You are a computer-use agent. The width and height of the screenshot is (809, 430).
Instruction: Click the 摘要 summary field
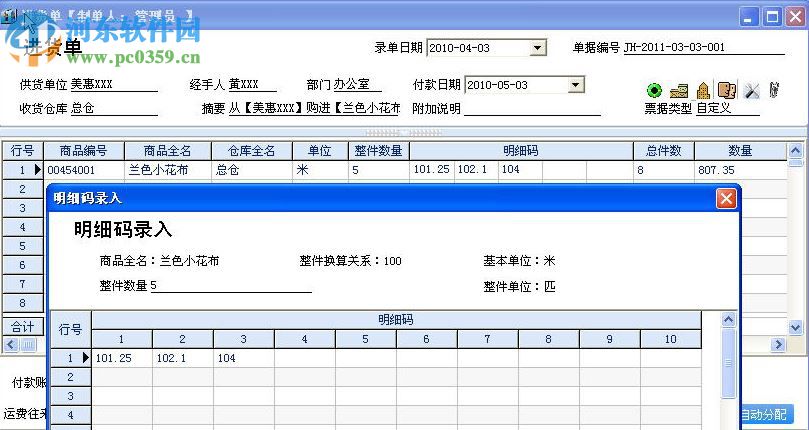(314, 109)
